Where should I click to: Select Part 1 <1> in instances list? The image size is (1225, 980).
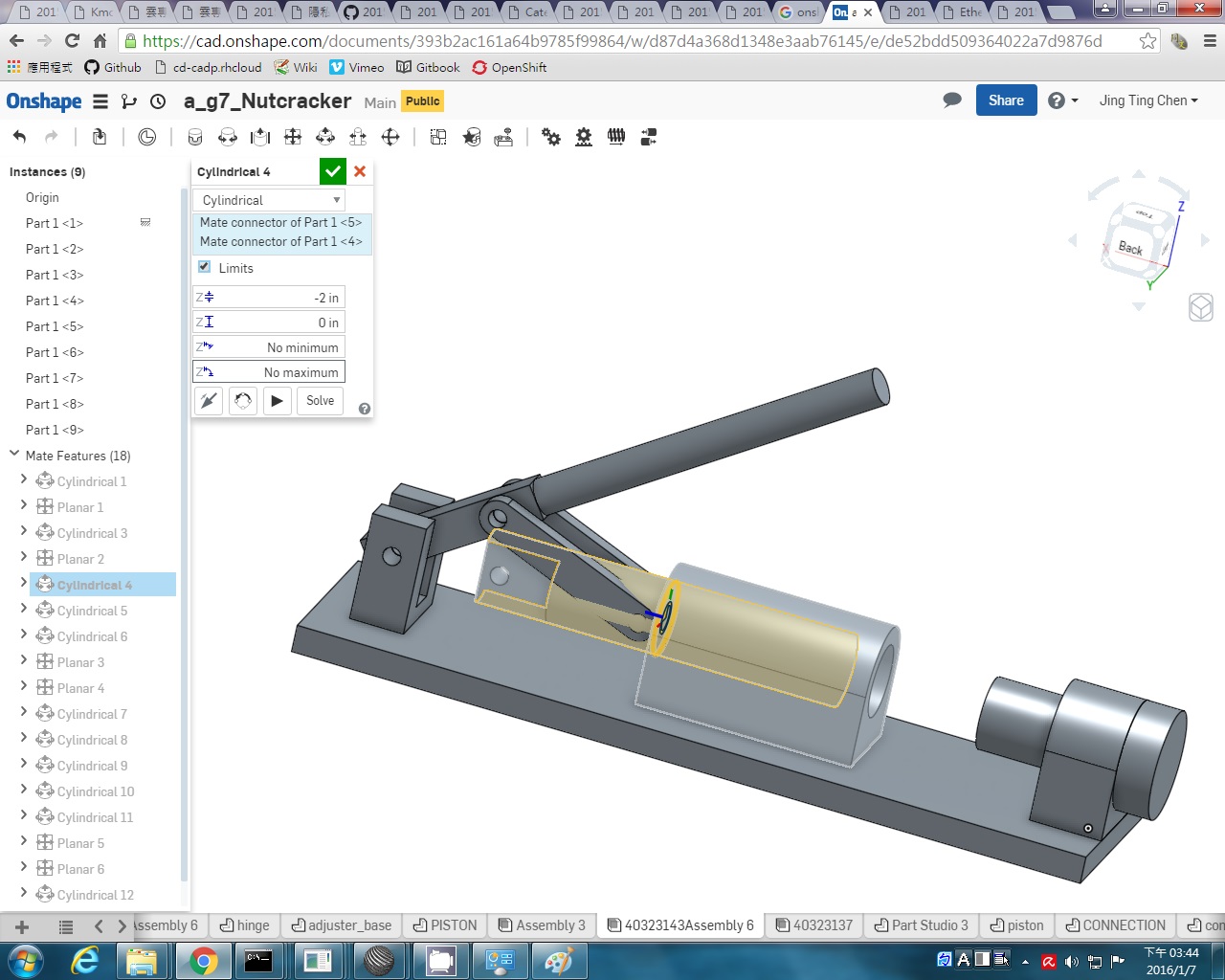pyautogui.click(x=55, y=223)
